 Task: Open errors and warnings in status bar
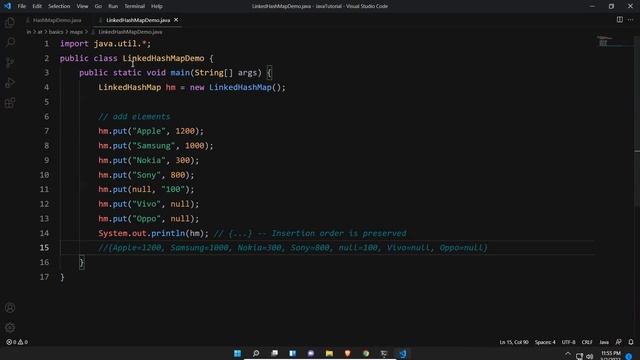(17, 342)
